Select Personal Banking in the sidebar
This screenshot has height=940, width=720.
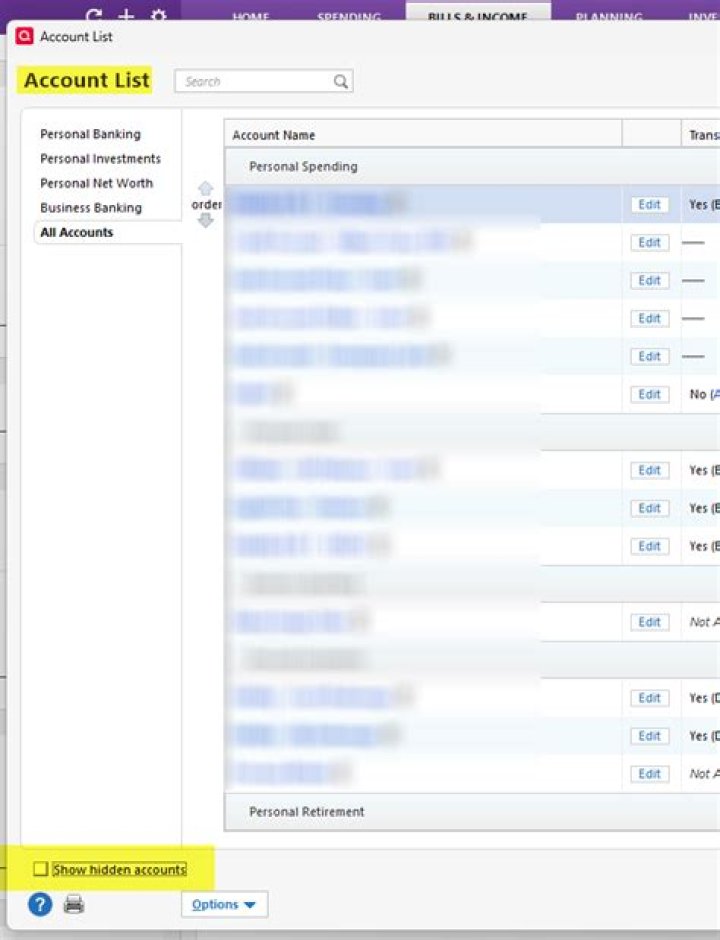tap(91, 134)
